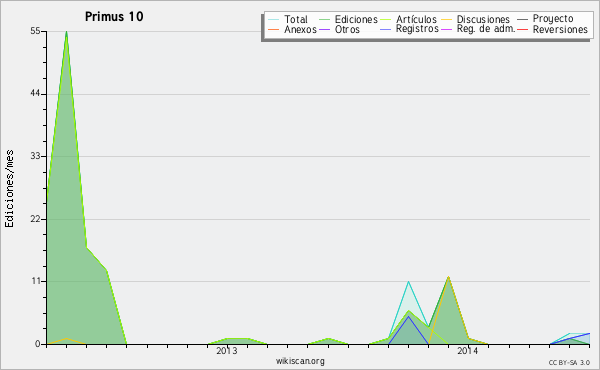This screenshot has width=600, height=370.
Task: Click the cyan Total line swatch in legend
Action: (274, 20)
